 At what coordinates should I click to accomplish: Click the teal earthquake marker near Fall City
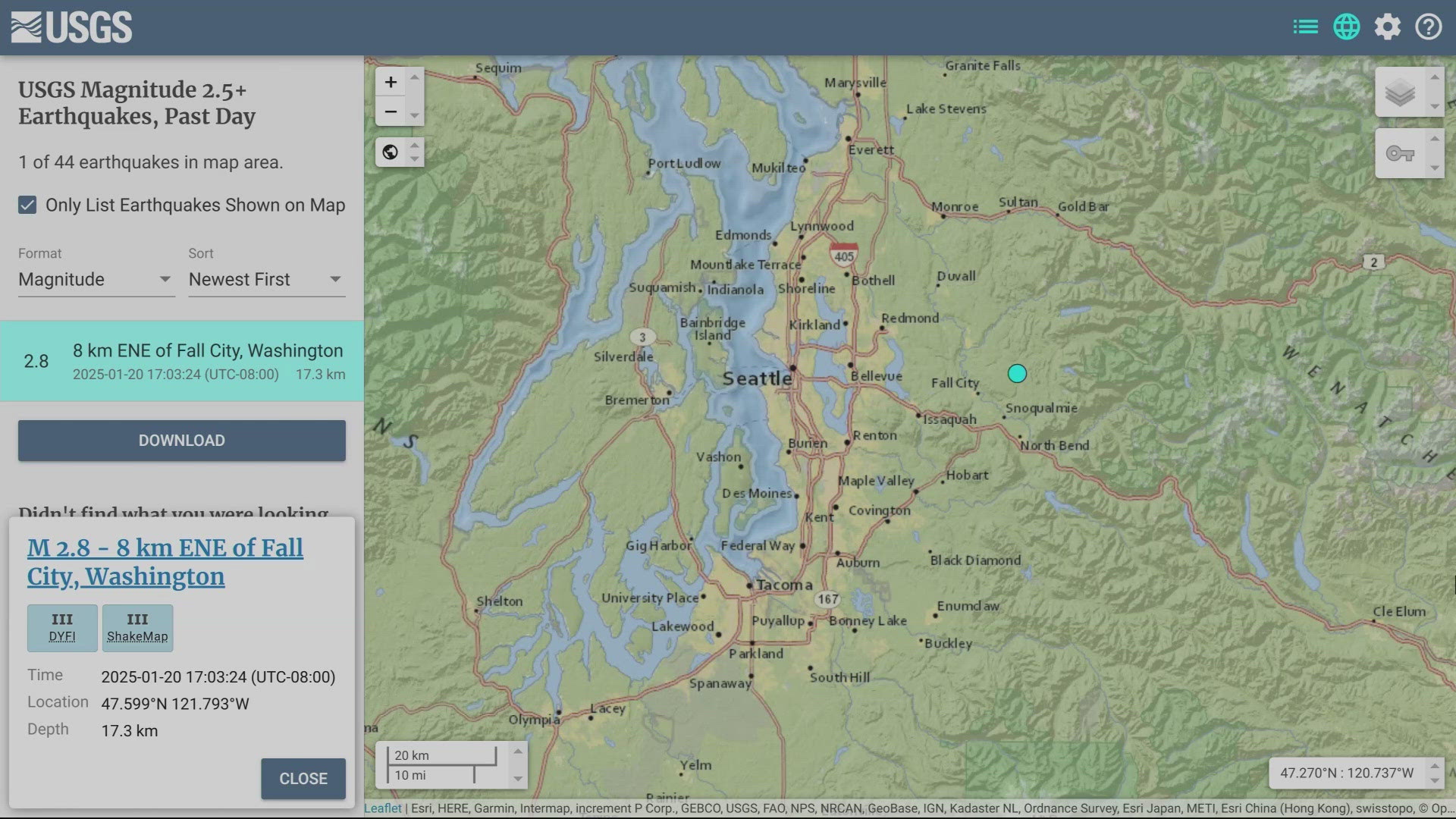(1018, 373)
